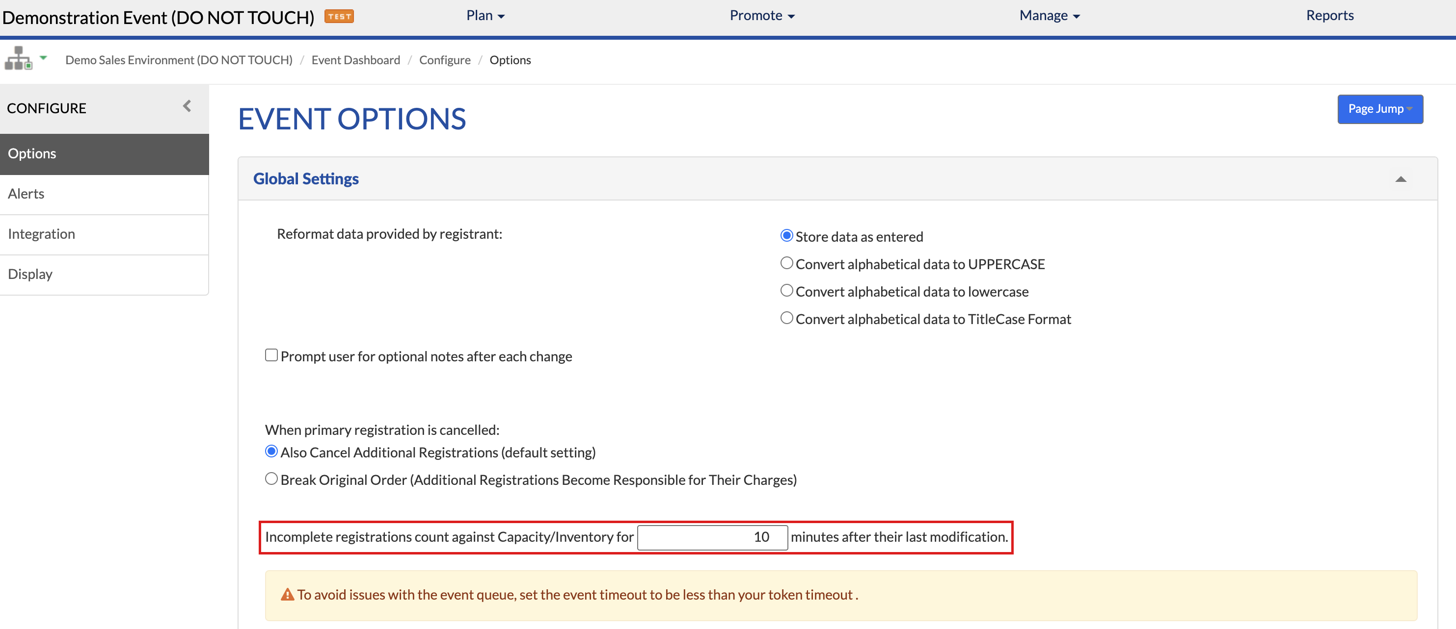The image size is (1456, 629).
Task: Open the Plan dropdown menu
Action: [x=485, y=15]
